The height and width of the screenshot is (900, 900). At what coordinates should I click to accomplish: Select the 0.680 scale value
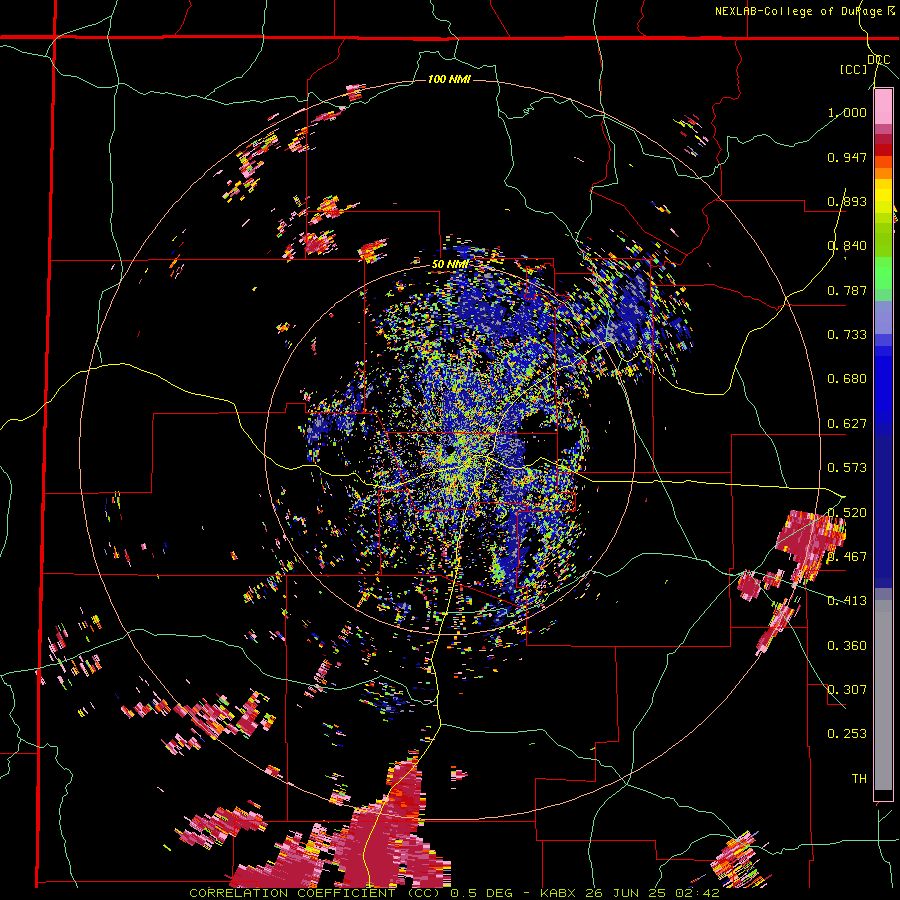click(847, 379)
